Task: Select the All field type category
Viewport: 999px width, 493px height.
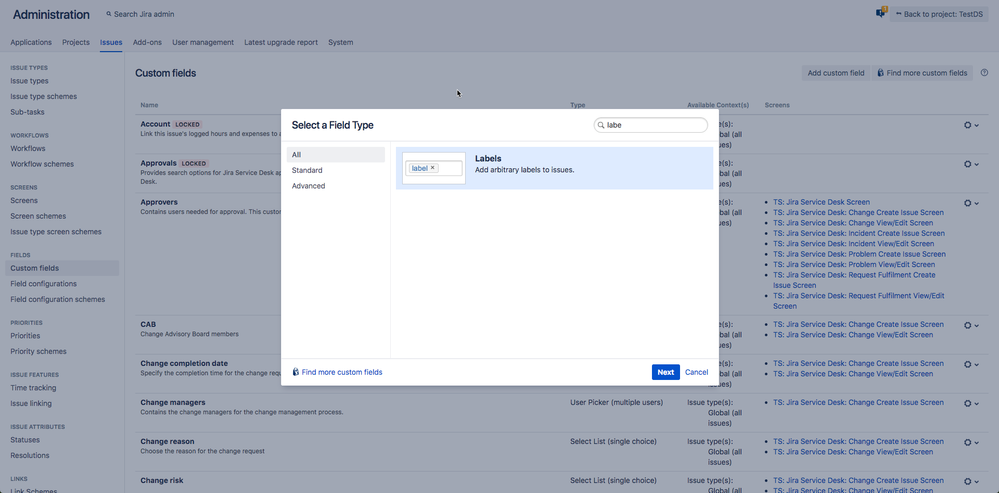Action: point(336,155)
